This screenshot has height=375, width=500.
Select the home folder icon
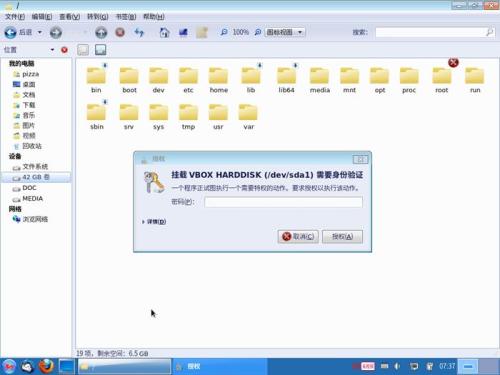tap(218, 76)
